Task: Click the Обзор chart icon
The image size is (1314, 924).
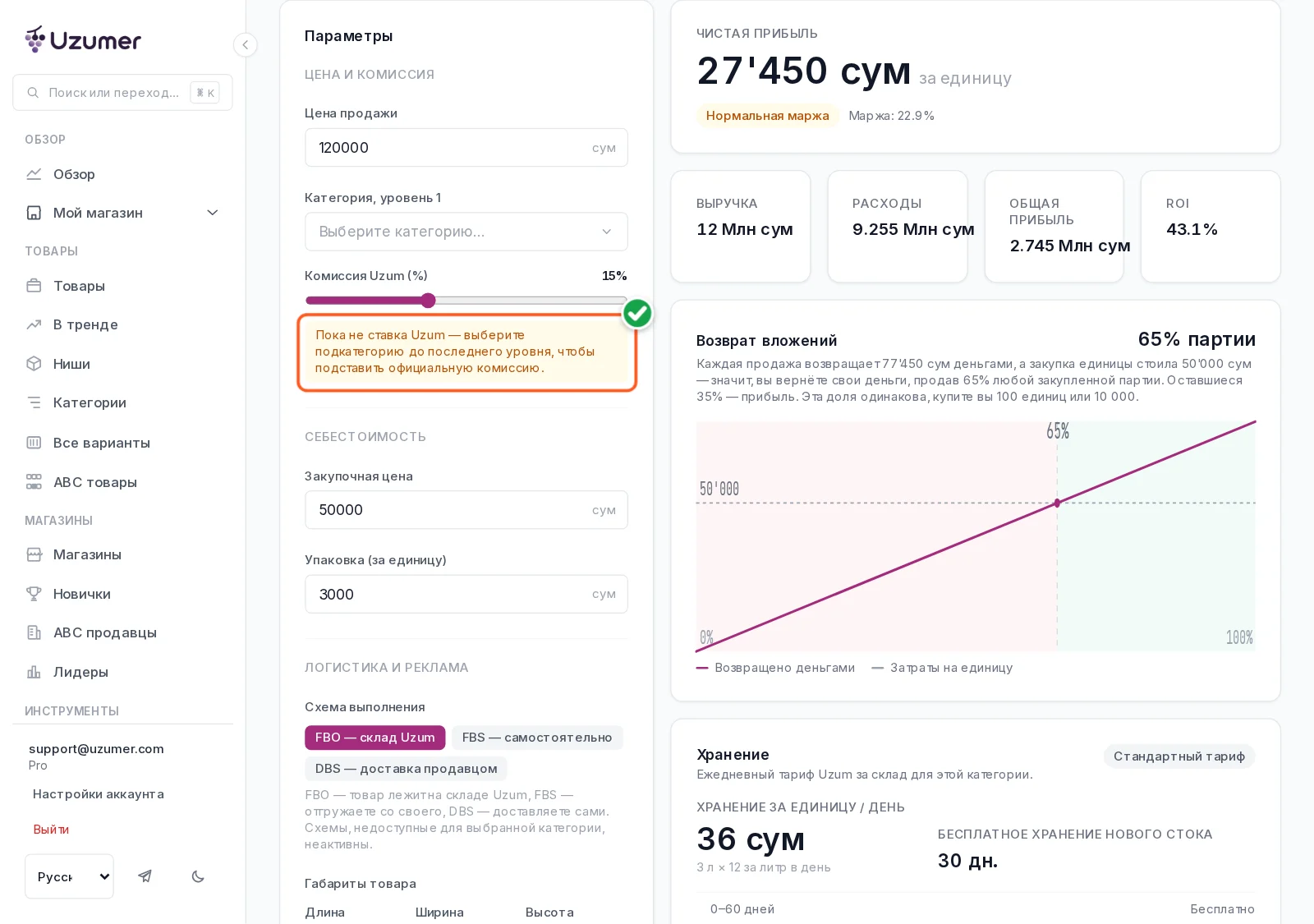Action: 34,174
